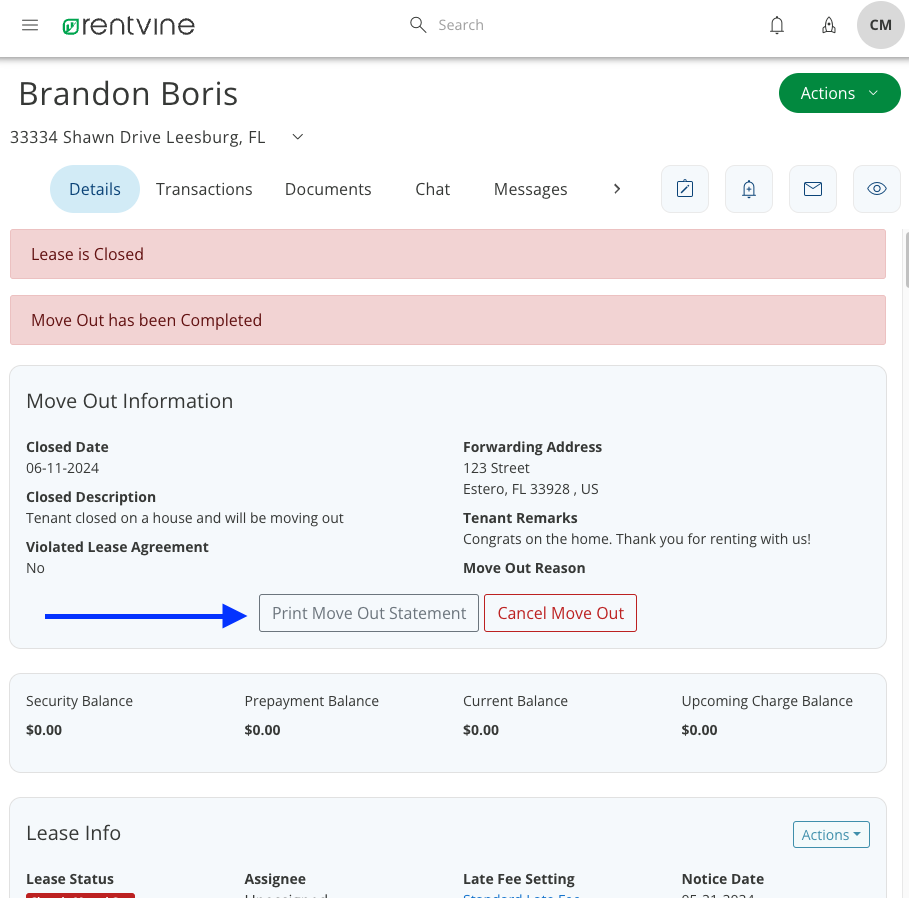The height and width of the screenshot is (898, 909).
Task: Click Print Move Out Statement button
Action: click(x=369, y=613)
